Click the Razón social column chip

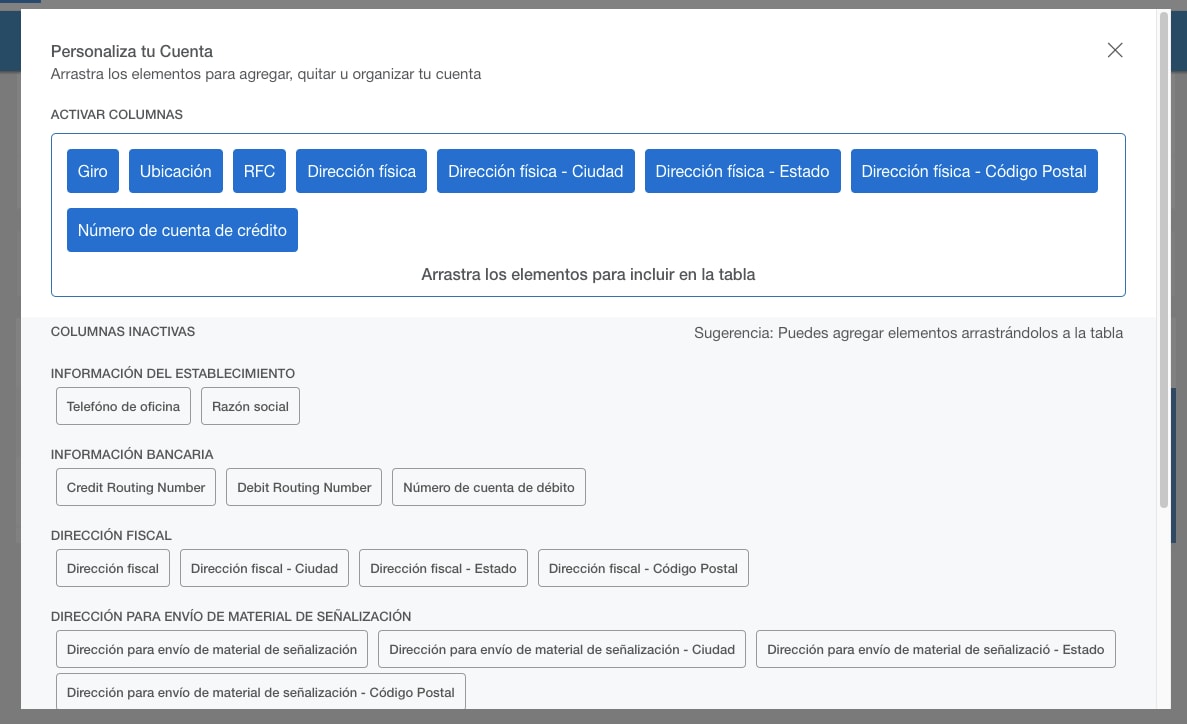(250, 406)
